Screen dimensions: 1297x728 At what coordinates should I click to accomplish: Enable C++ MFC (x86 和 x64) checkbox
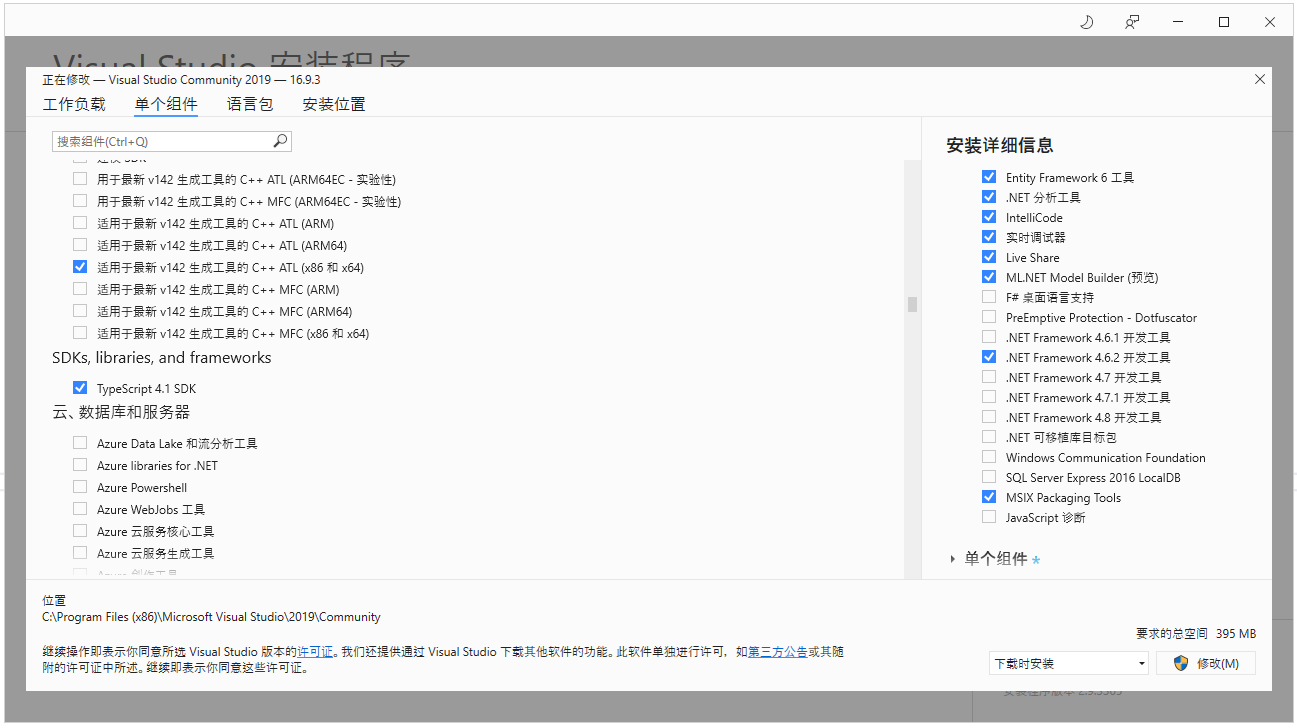tap(80, 333)
